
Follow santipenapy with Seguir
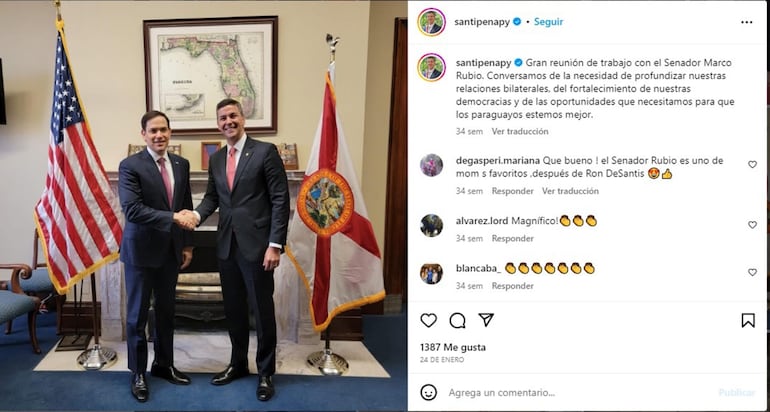549,22
